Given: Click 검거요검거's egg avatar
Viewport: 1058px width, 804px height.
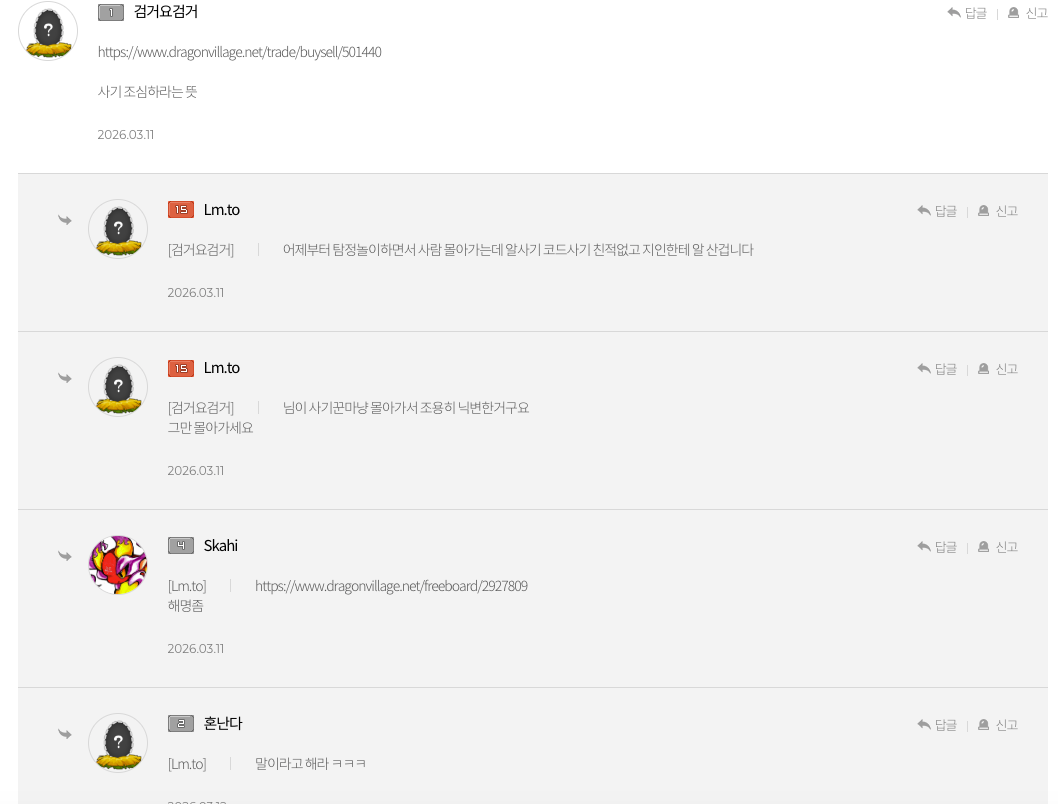Looking at the screenshot, I should pos(48,31).
